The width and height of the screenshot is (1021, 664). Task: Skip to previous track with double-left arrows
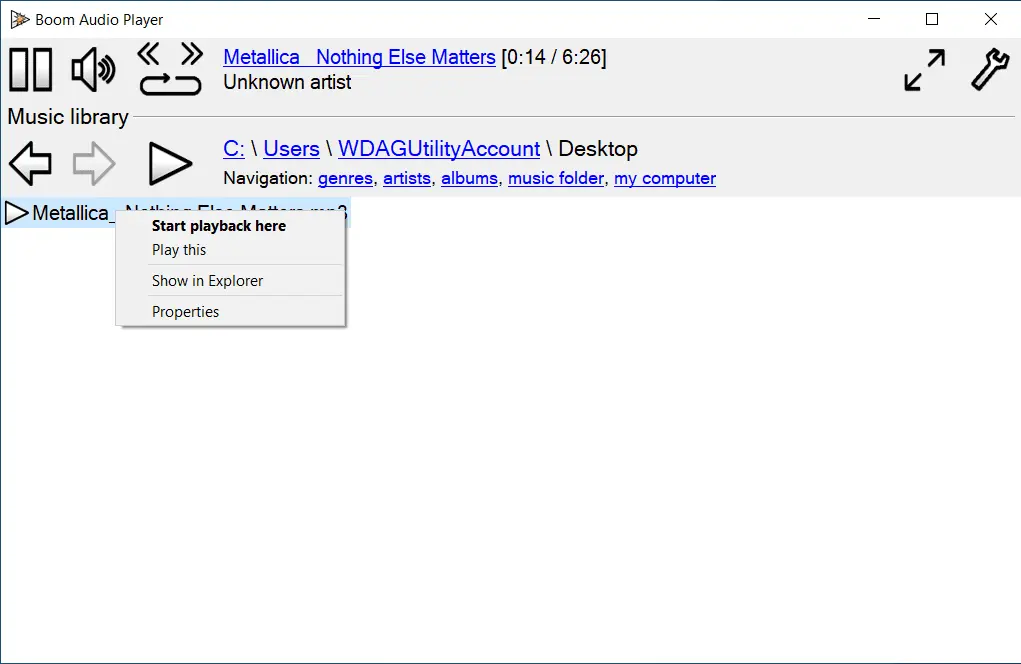[149, 54]
